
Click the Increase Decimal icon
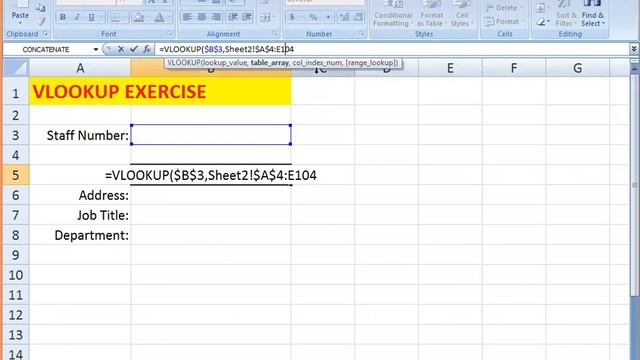point(344,17)
